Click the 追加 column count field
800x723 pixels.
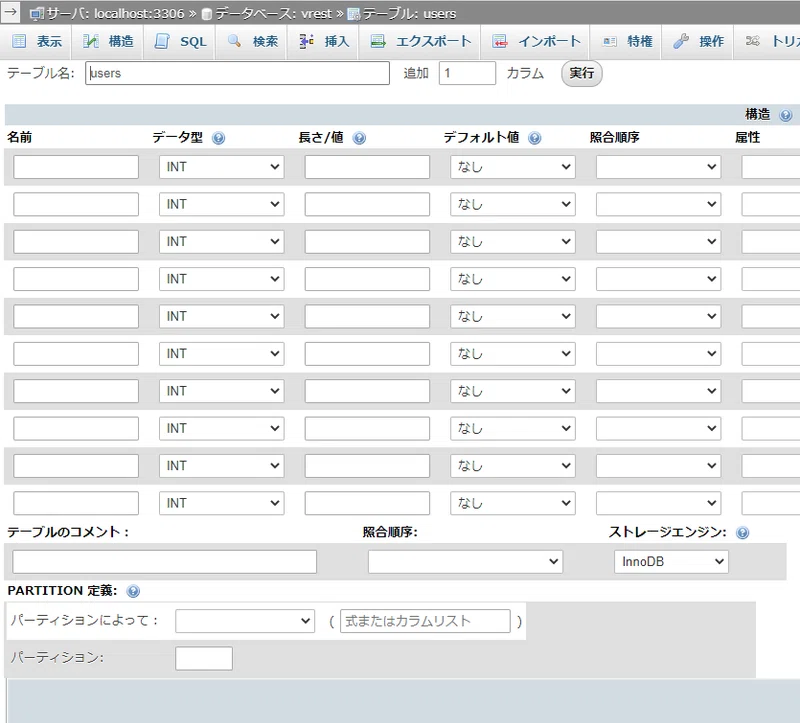pyautogui.click(x=467, y=73)
